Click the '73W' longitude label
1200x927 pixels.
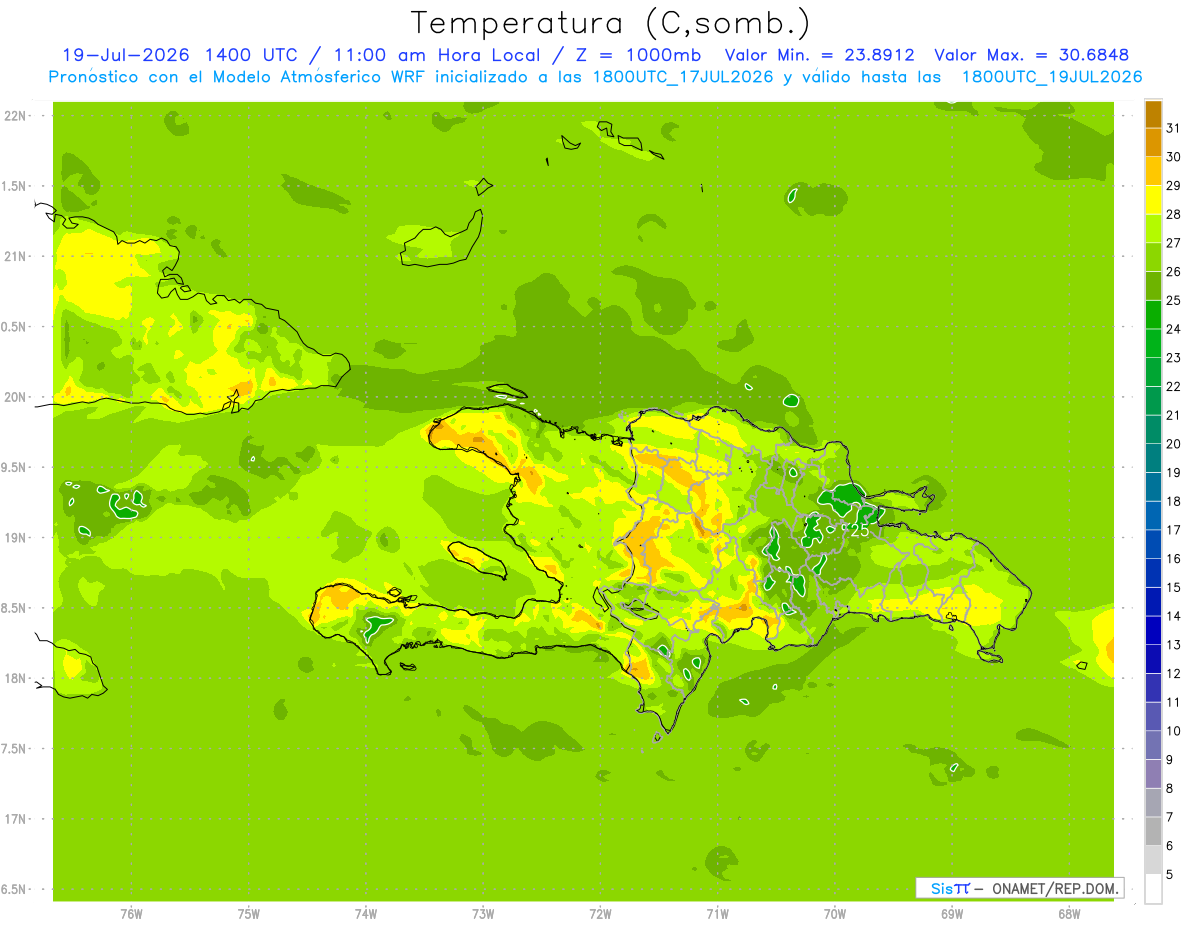click(483, 914)
